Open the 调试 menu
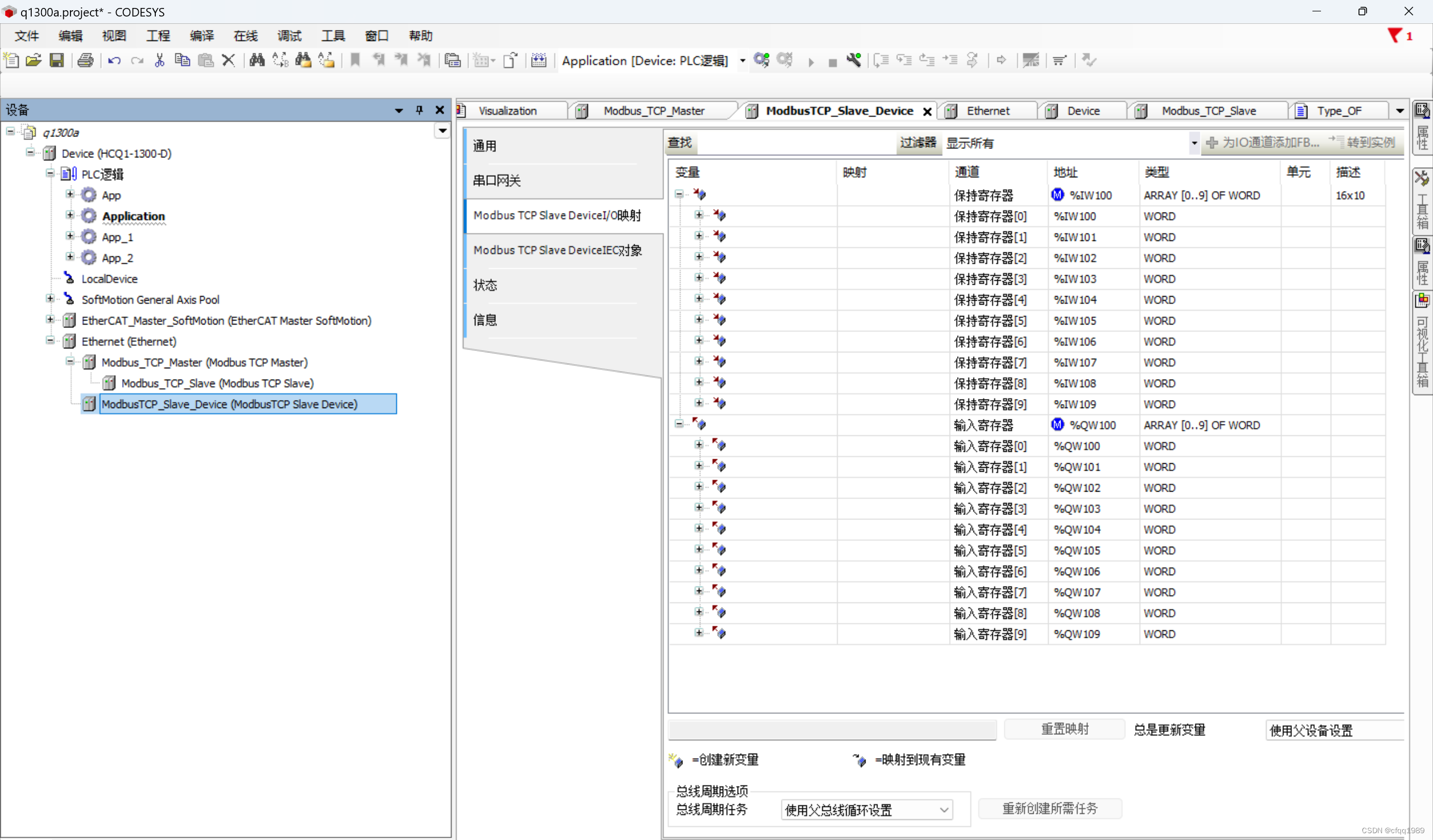The width and height of the screenshot is (1433, 840). coord(289,36)
